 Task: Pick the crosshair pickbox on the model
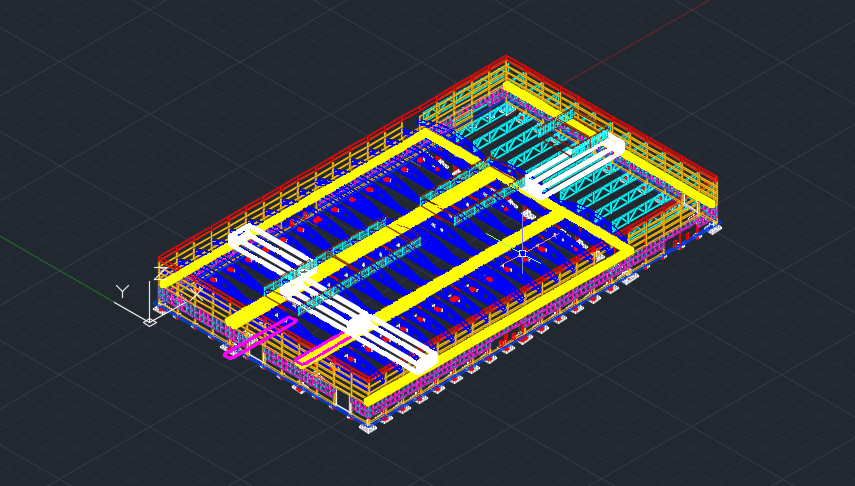522,253
